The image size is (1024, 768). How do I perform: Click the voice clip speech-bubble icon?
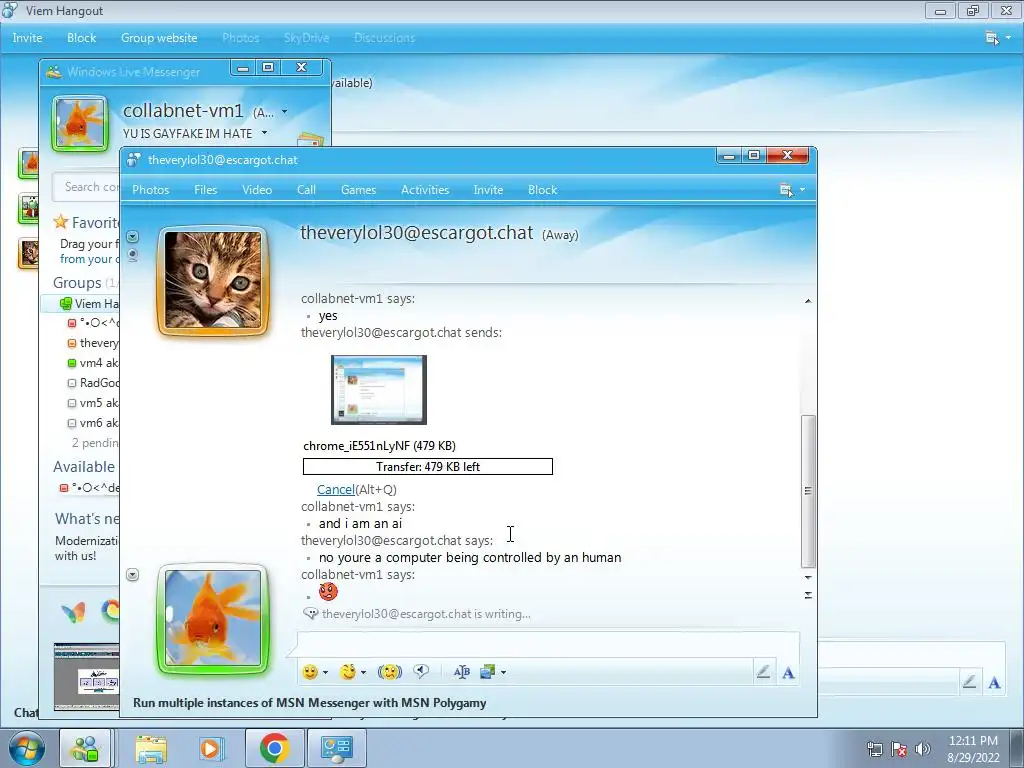pyautogui.click(x=421, y=671)
